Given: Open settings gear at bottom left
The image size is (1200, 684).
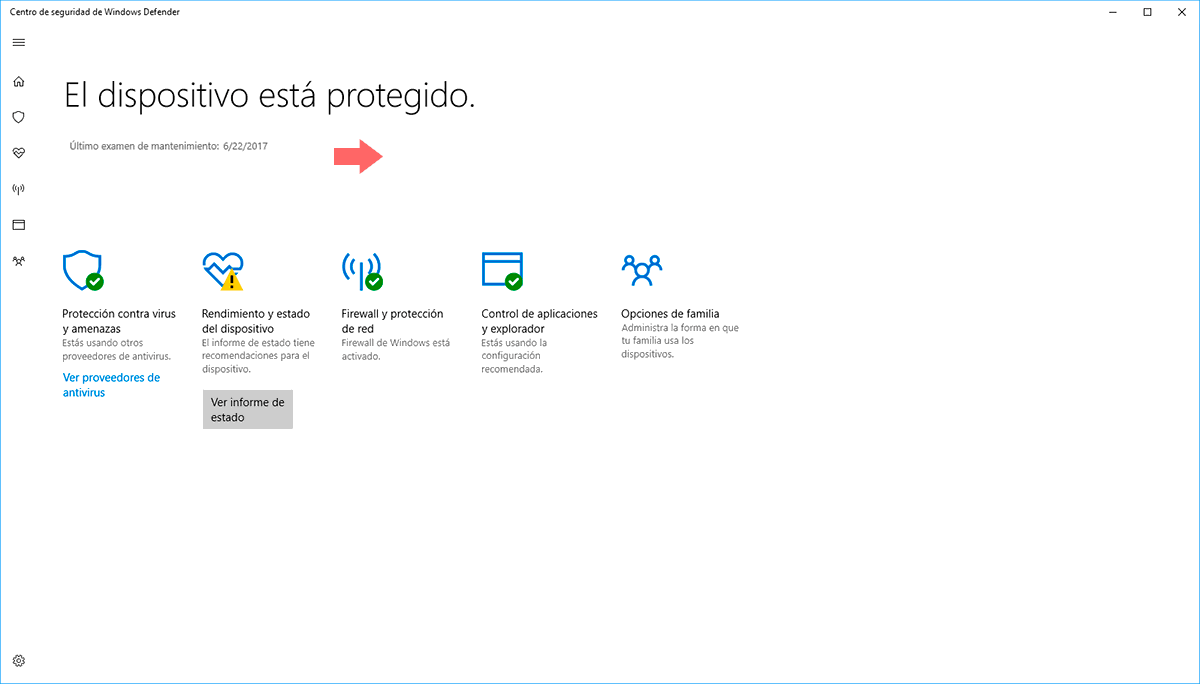Looking at the screenshot, I should pos(18,661).
